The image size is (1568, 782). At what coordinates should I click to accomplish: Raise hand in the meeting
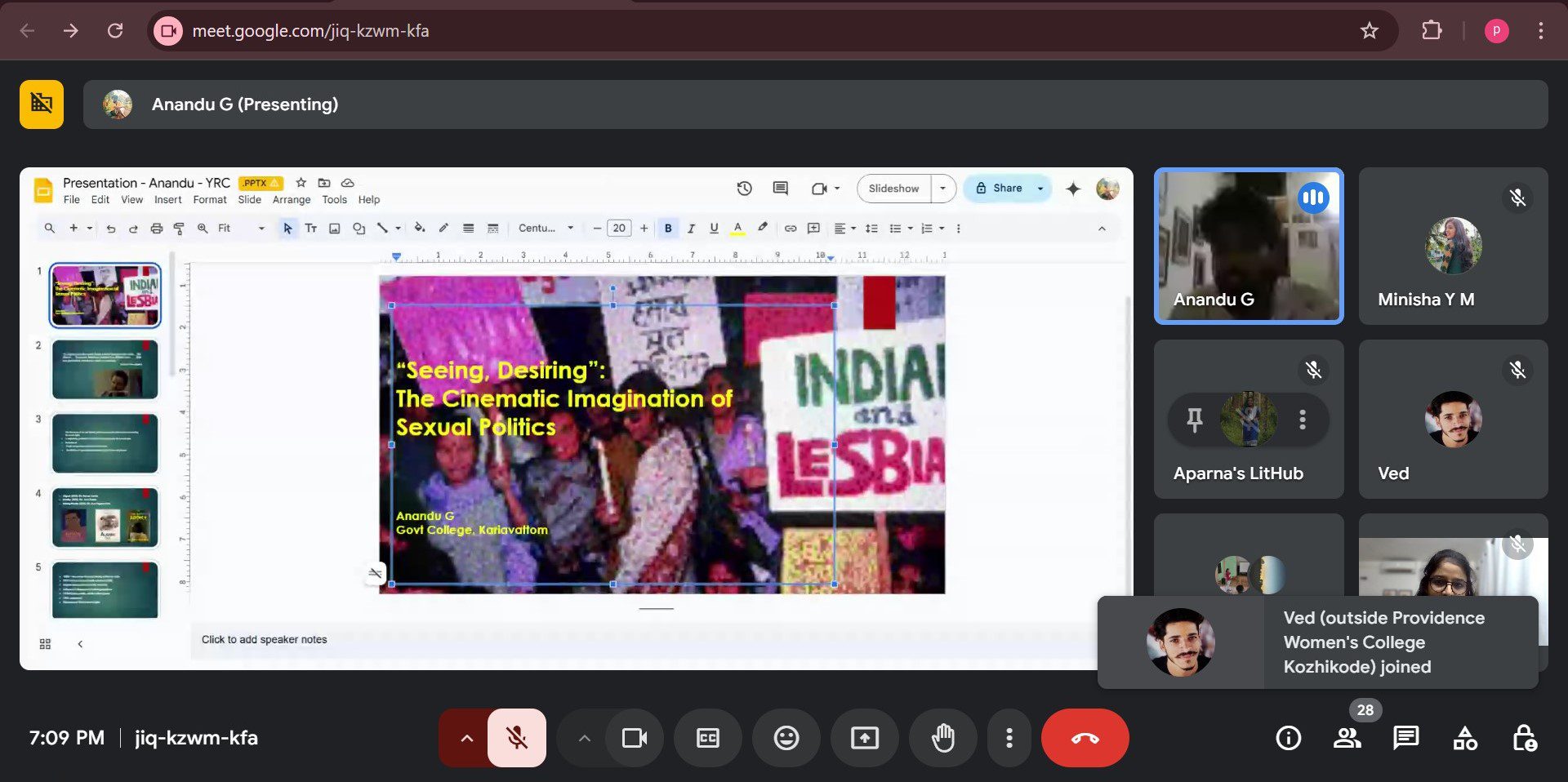click(943, 738)
